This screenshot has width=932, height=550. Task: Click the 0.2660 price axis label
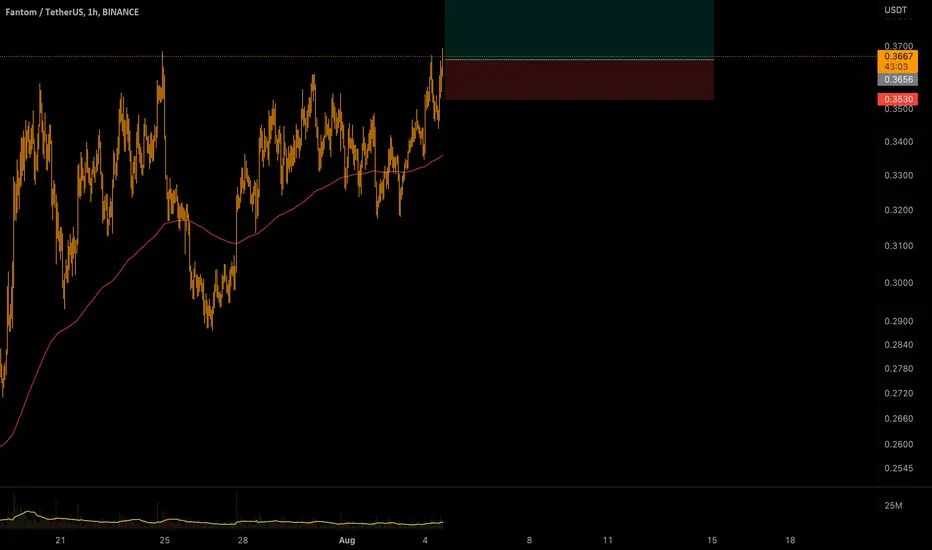[898, 419]
